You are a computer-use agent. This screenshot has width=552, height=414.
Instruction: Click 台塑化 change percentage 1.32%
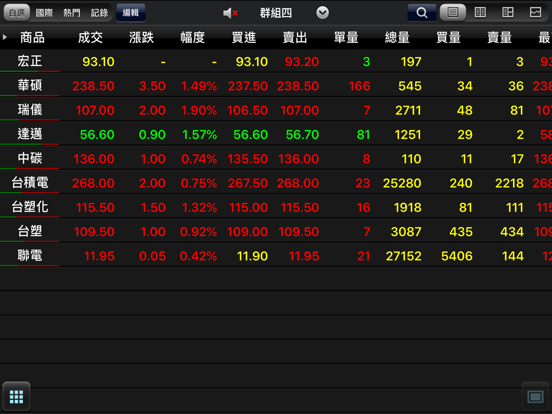199,207
